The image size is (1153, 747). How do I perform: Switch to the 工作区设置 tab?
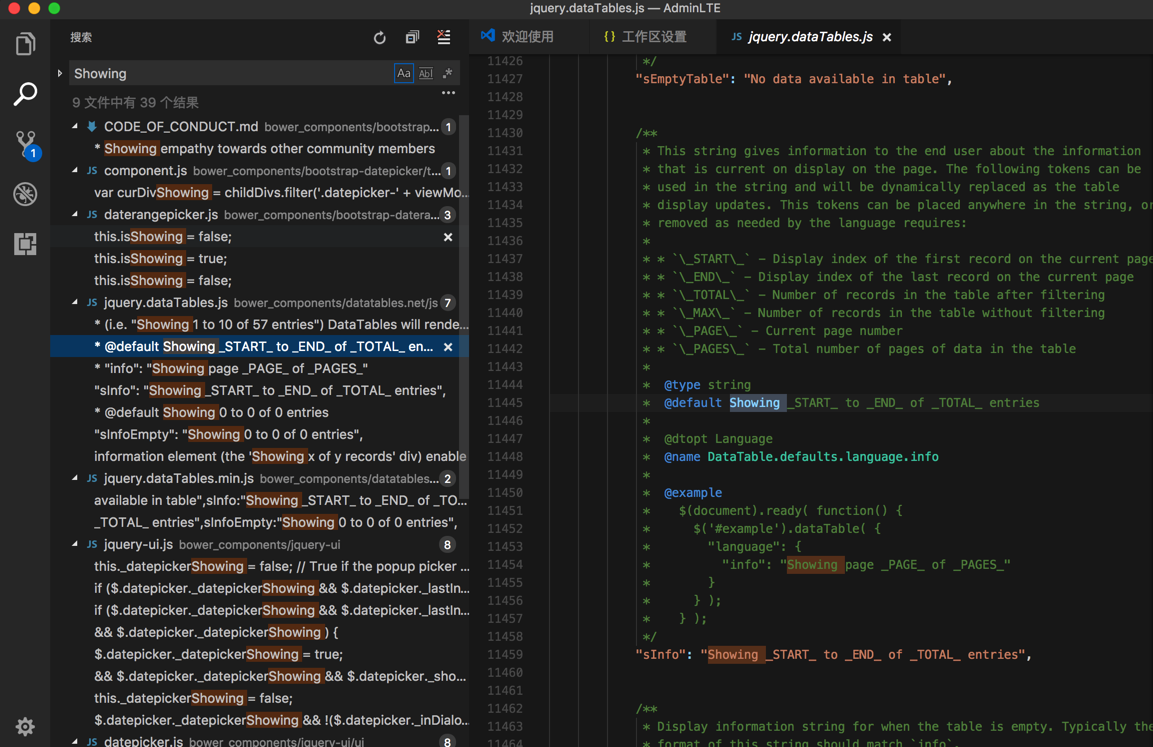coord(645,37)
